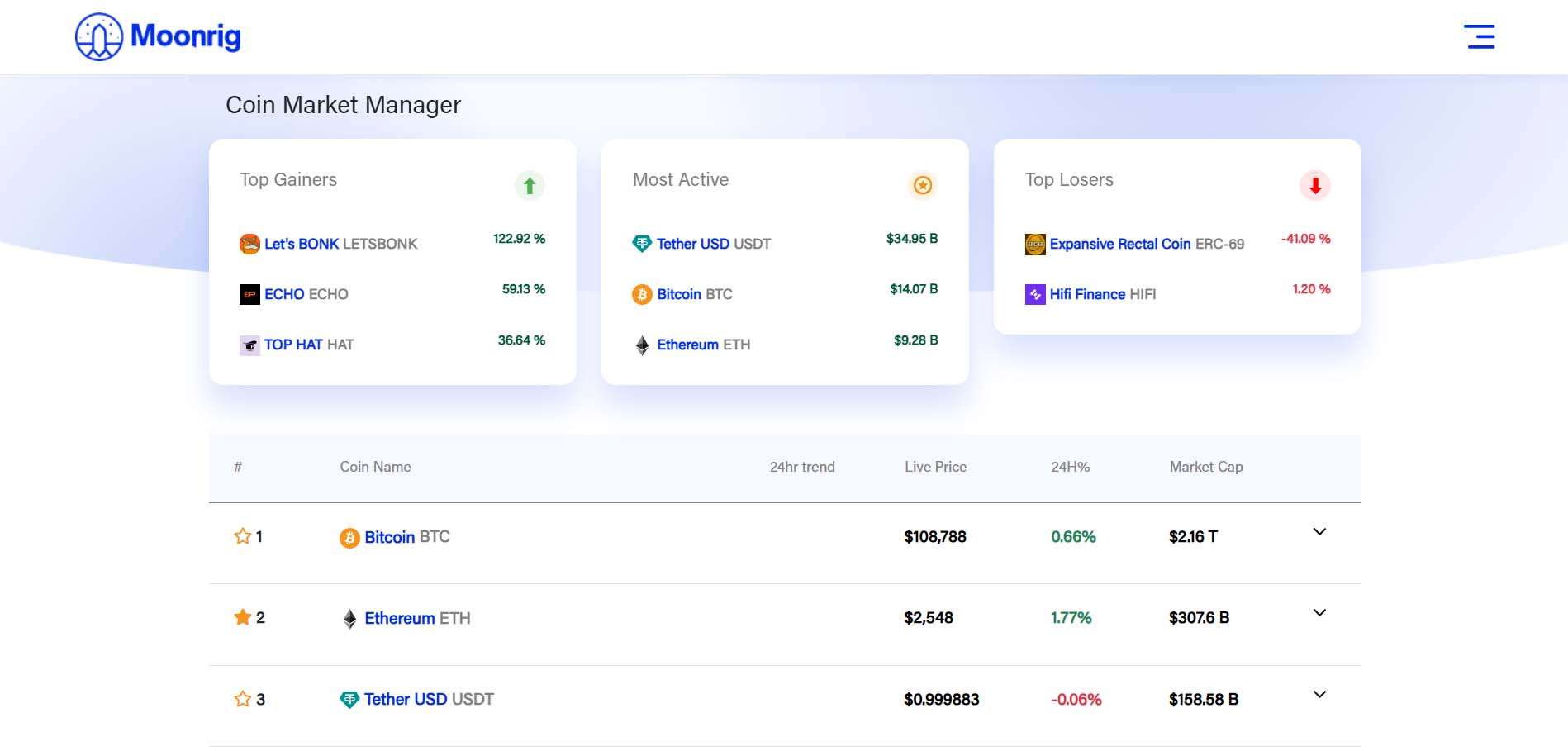Click the Most Active card title

(x=681, y=180)
